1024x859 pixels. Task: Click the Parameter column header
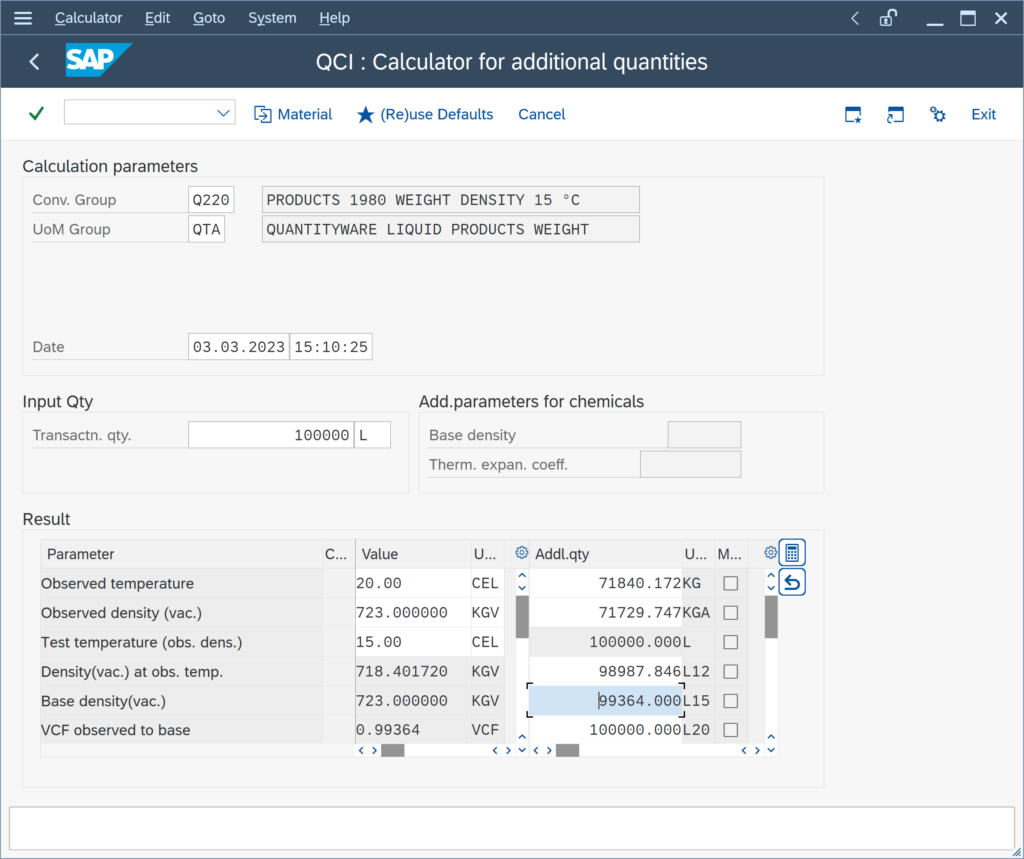182,554
